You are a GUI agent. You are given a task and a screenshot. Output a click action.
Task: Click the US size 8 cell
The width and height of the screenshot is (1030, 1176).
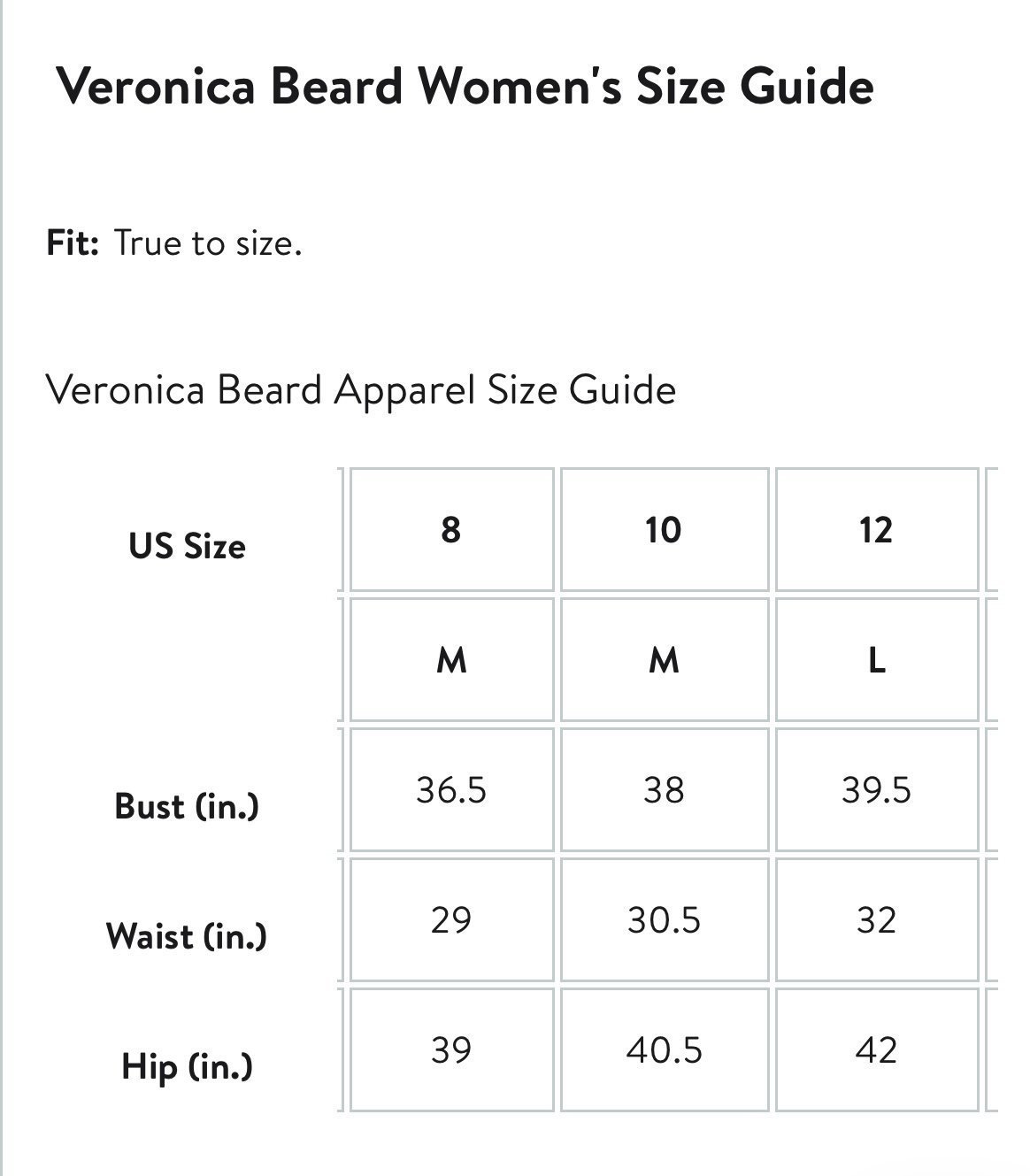click(451, 529)
